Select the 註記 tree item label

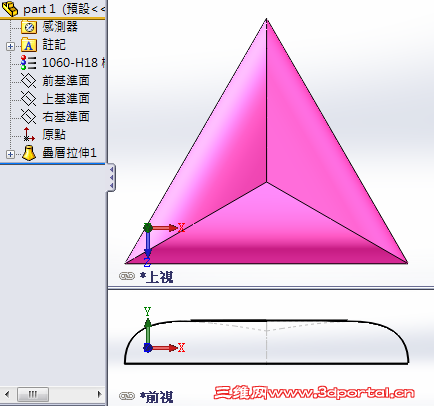(x=54, y=45)
